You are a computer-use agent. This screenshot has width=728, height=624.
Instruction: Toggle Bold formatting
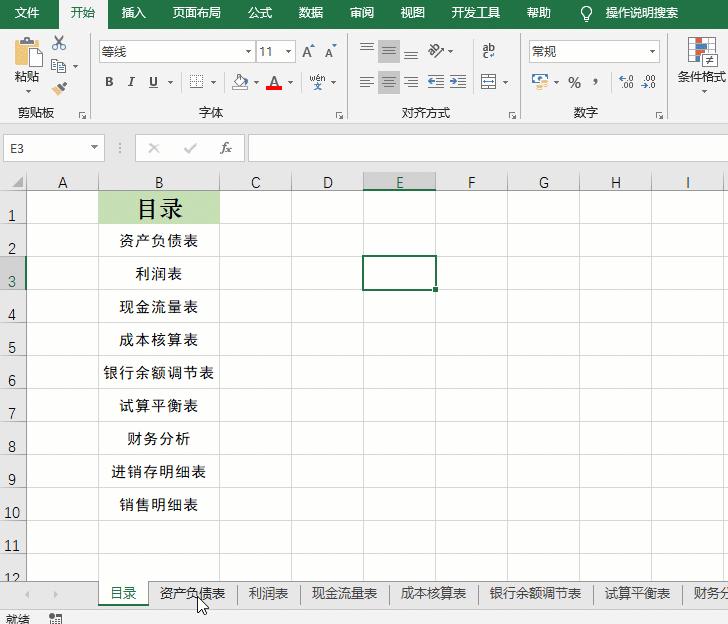(x=109, y=82)
